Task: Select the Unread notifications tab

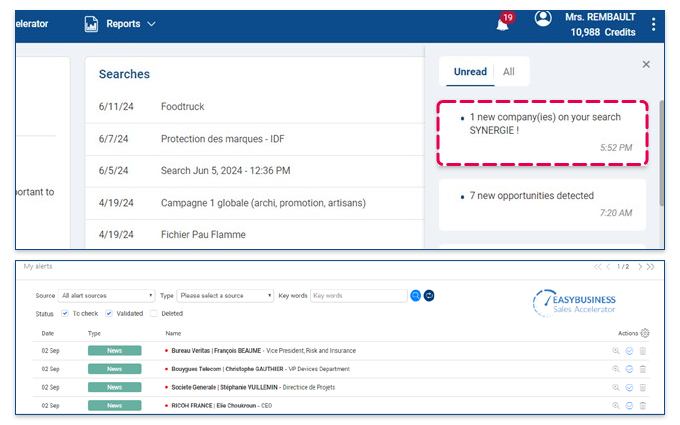Action: [x=470, y=72]
